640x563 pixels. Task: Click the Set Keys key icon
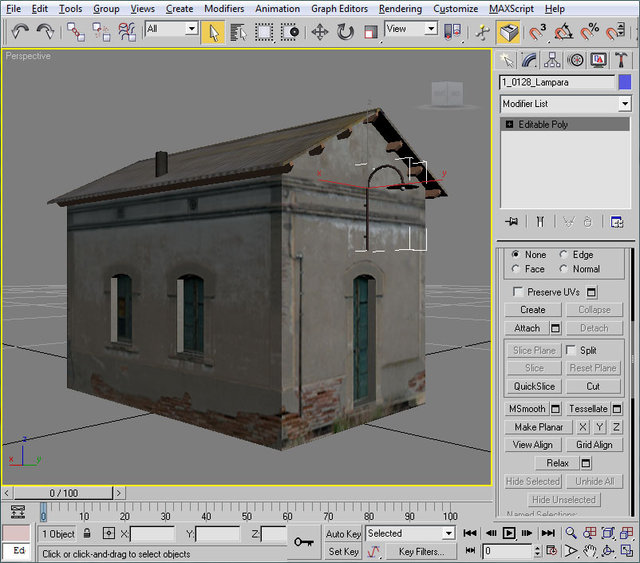[304, 542]
